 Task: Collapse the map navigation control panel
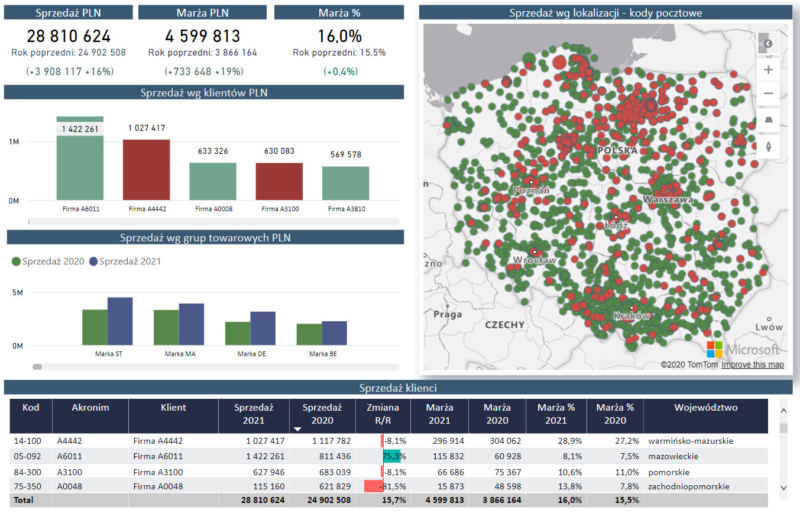tap(767, 44)
